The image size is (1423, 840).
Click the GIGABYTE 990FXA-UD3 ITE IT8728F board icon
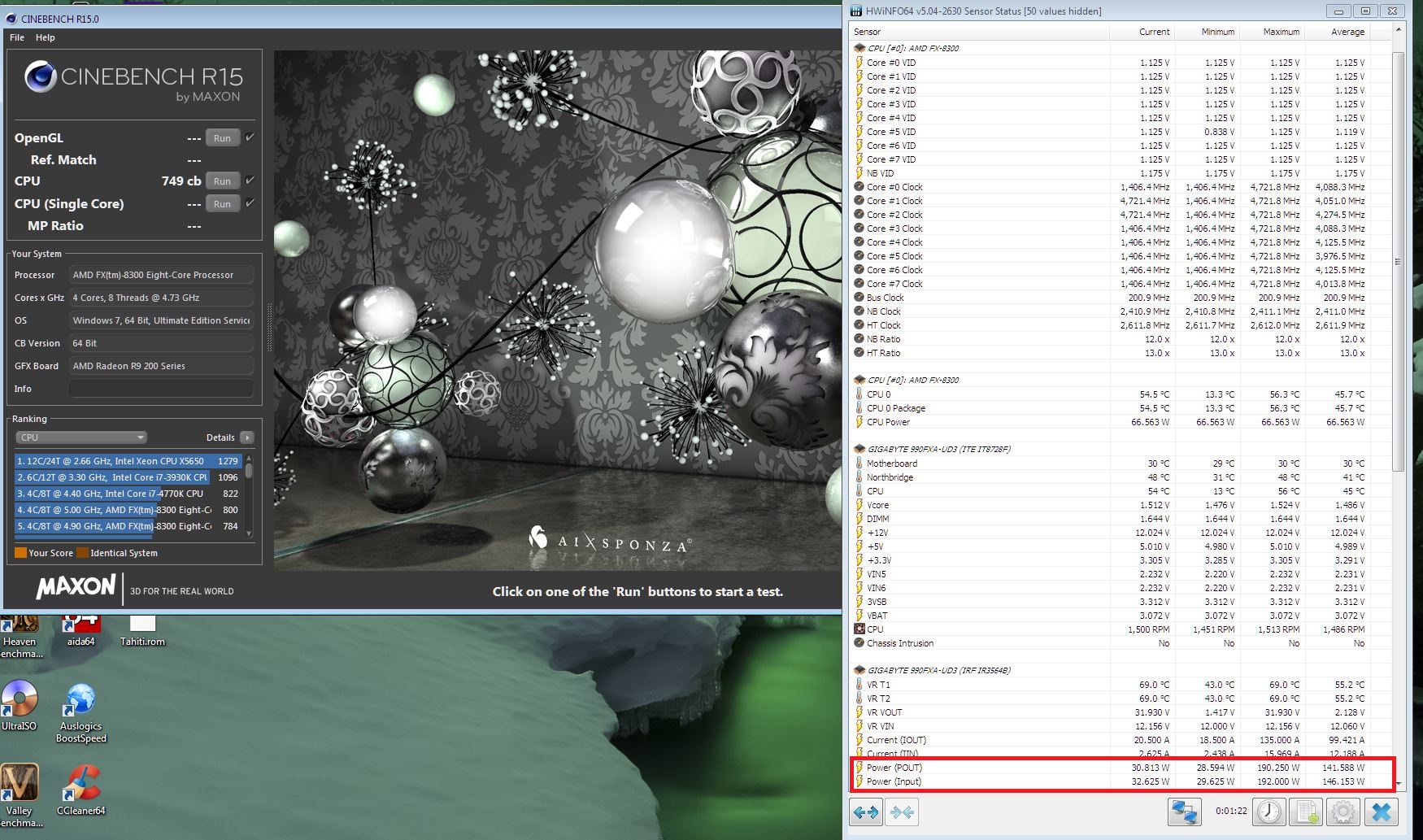[x=859, y=449]
